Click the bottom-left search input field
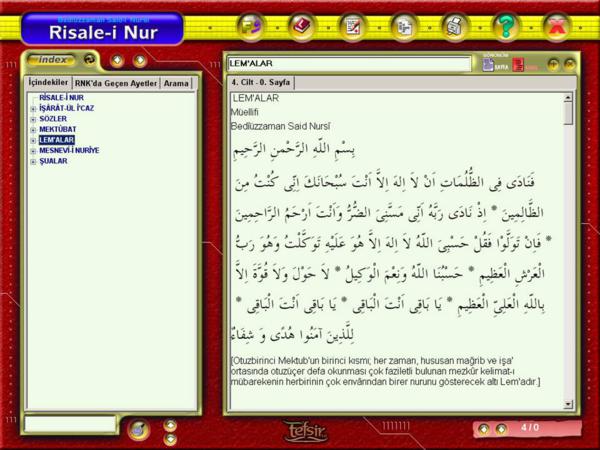The height and width of the screenshot is (450, 600). click(70, 425)
